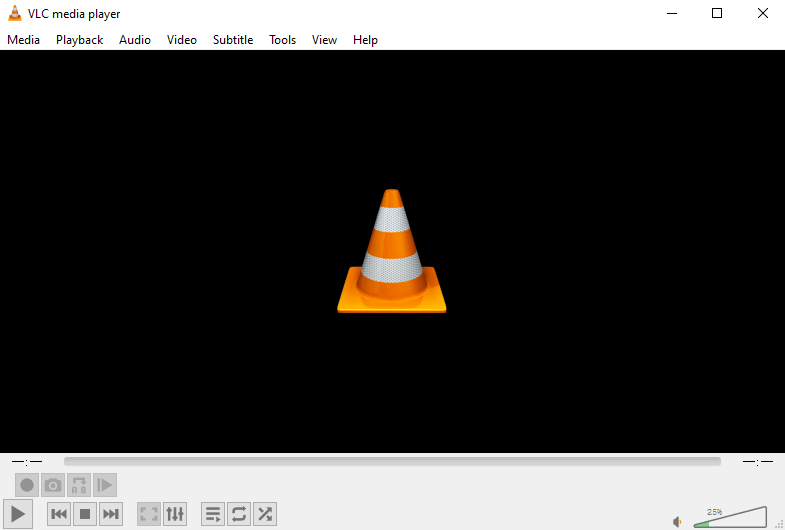Adjust the volume slider at 25%
Screen dimensions: 785x530
[730, 517]
